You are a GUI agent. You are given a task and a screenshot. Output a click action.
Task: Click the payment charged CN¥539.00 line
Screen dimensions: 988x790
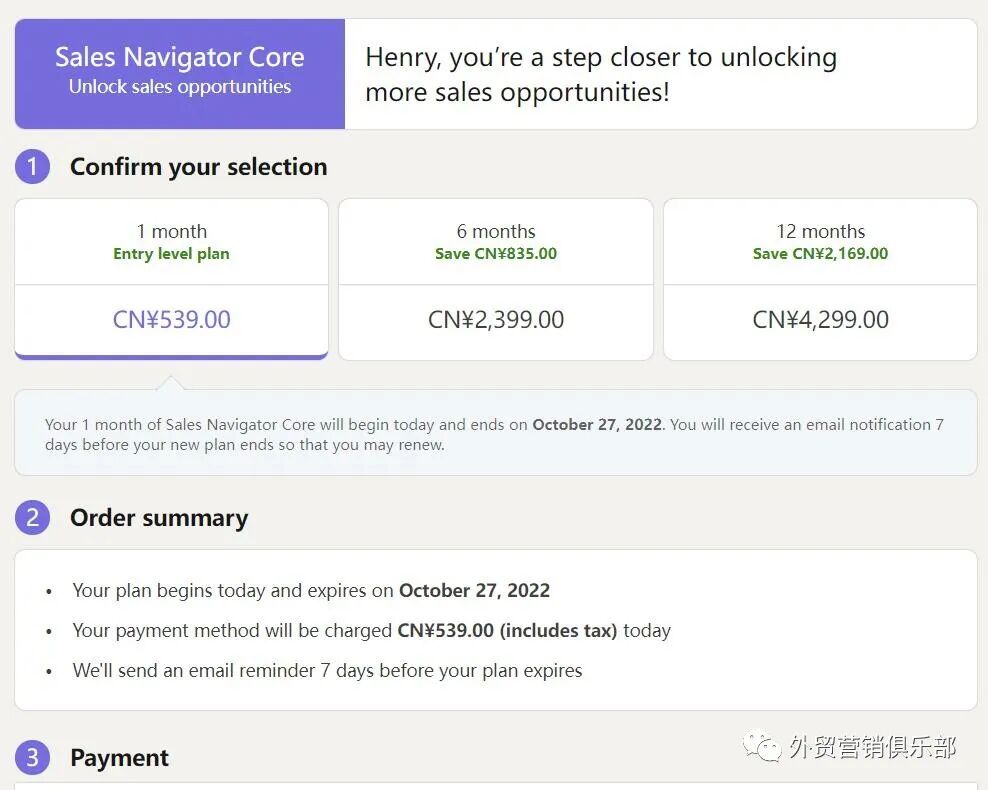tap(371, 631)
